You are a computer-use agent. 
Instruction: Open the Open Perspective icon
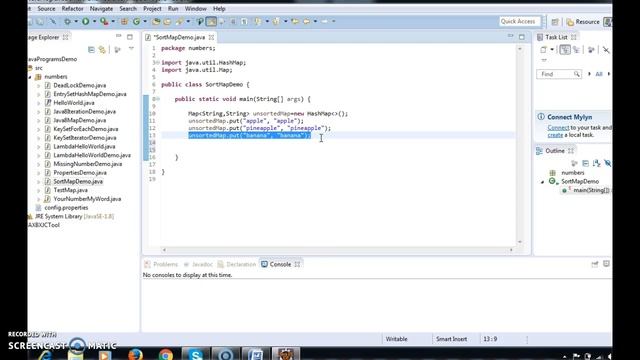point(555,22)
